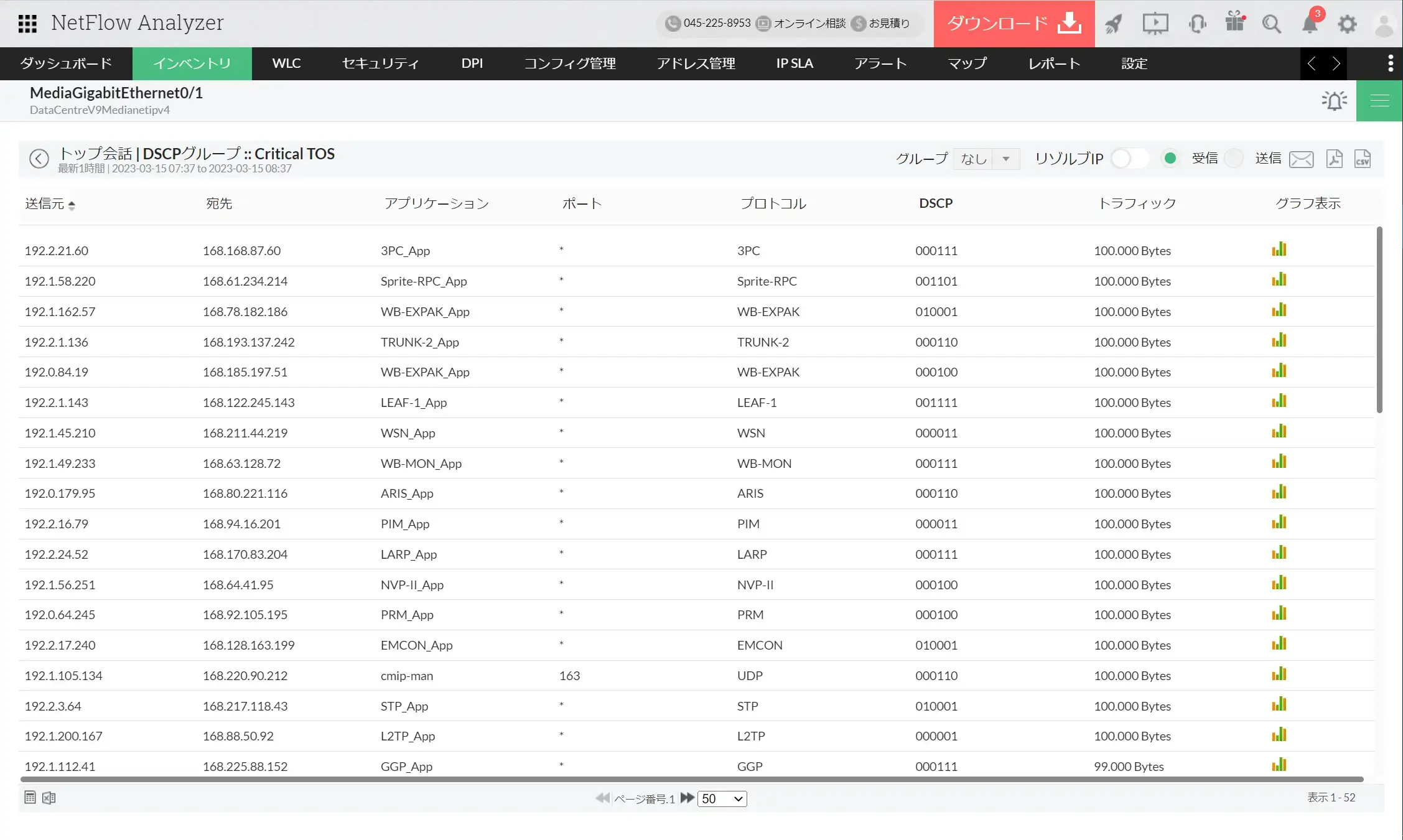This screenshot has height=840, width=1403.
Task: Export the table as PDF
Action: pyautogui.click(x=1334, y=159)
